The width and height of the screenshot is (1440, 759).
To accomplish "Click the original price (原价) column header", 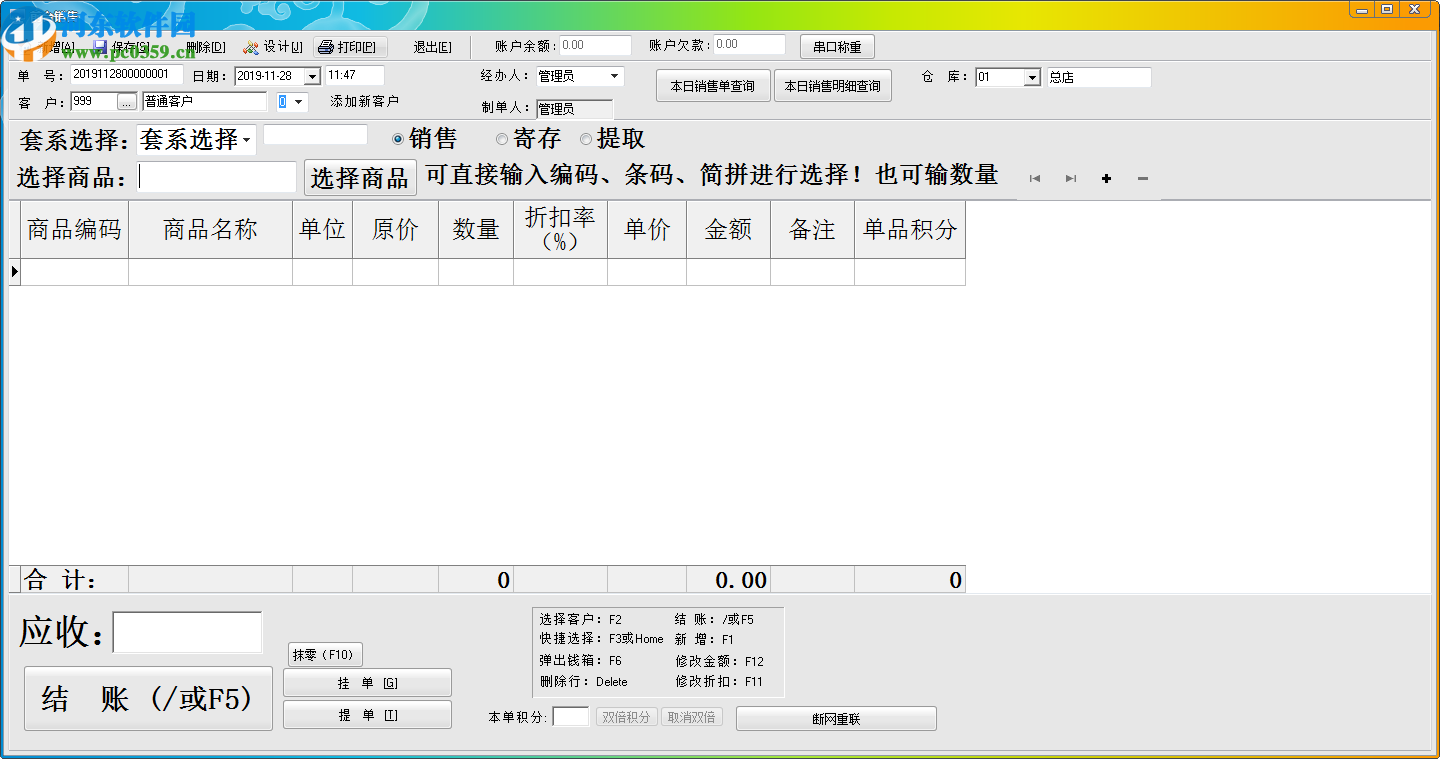I will (x=396, y=230).
